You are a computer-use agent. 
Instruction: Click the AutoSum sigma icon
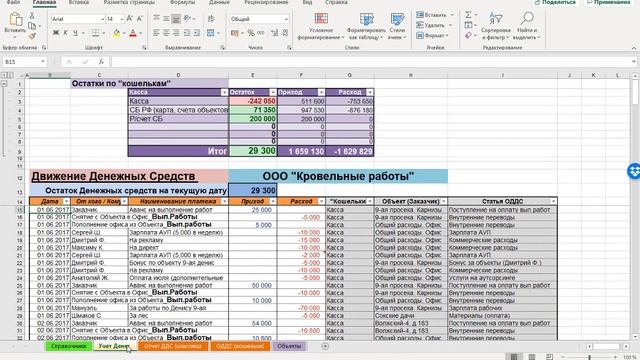tap(468, 15)
